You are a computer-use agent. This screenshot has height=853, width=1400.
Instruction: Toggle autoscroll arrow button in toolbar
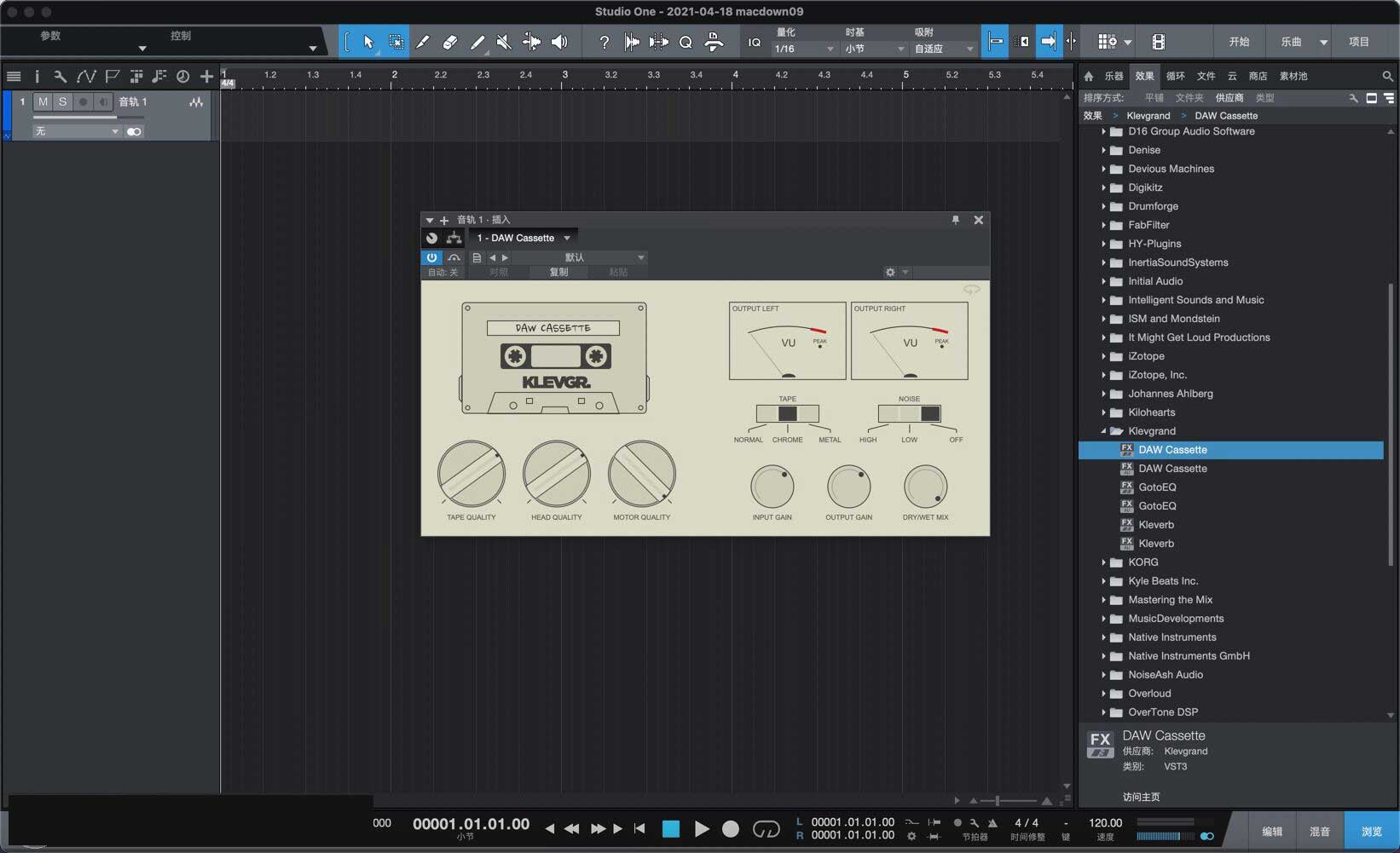point(1049,42)
